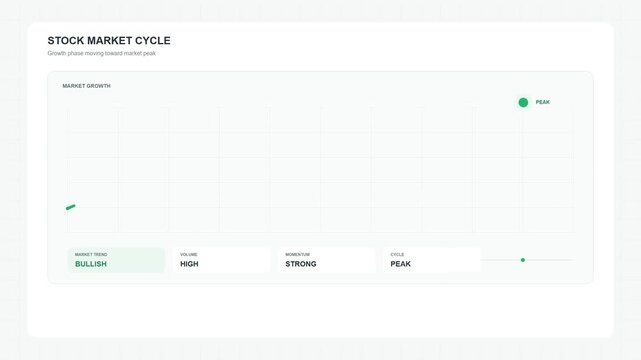The height and width of the screenshot is (360, 641).
Task: Click the green progress slider dot
Action: point(522,260)
